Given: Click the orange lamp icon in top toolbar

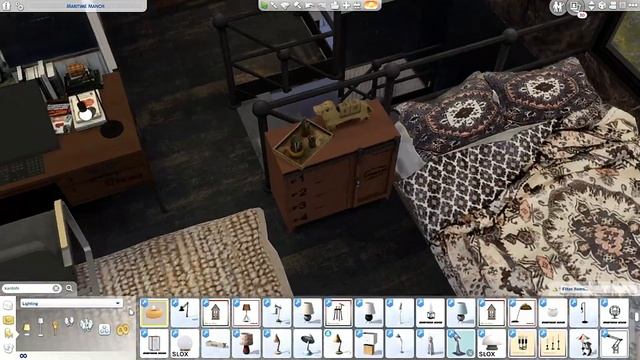Looking at the screenshot, I should 371,5.
